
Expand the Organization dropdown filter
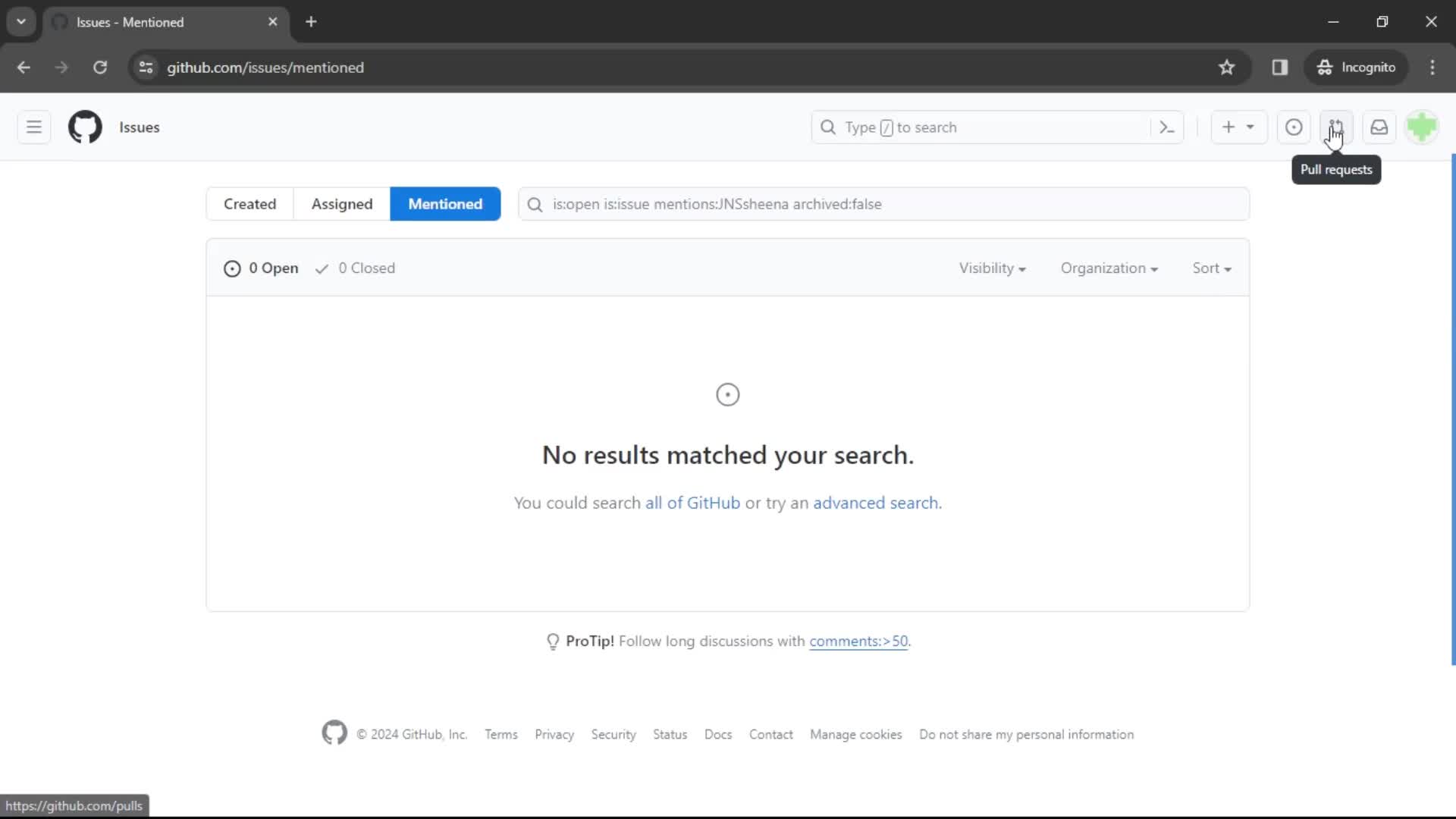coord(1109,267)
